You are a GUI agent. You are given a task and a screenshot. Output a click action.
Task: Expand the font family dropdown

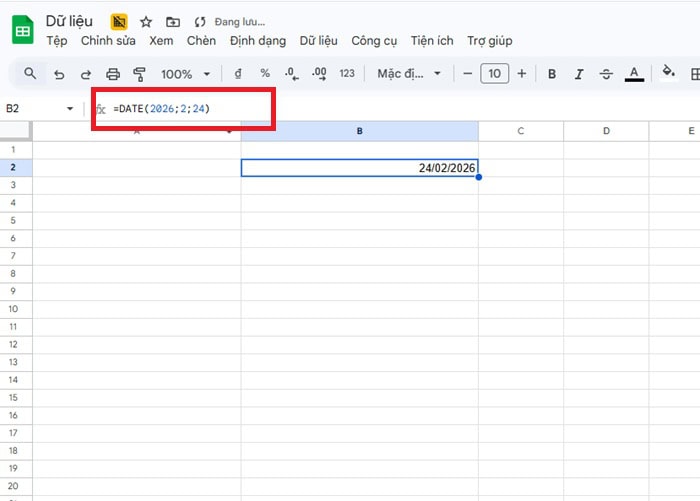[x=406, y=73]
